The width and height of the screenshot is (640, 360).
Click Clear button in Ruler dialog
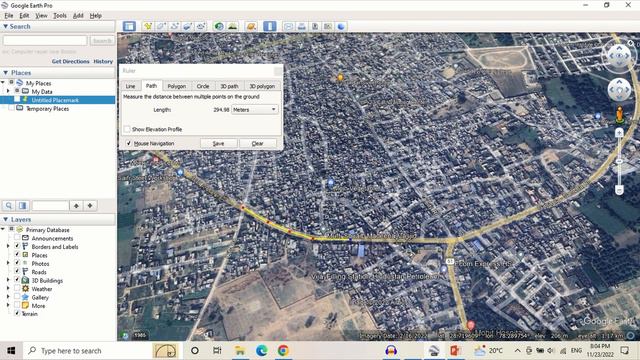pyautogui.click(x=258, y=143)
